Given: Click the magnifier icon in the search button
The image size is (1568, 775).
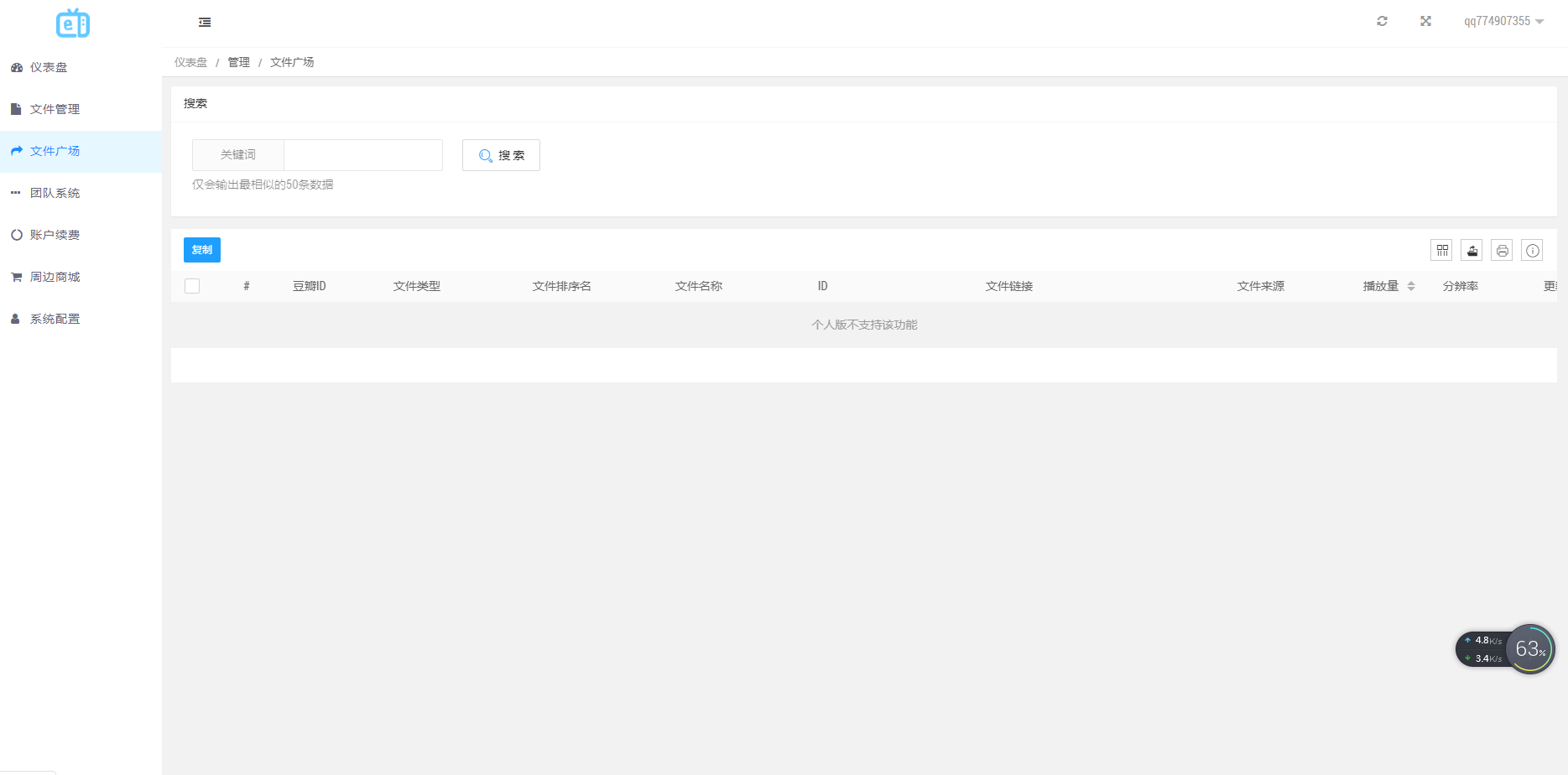Looking at the screenshot, I should (x=485, y=156).
